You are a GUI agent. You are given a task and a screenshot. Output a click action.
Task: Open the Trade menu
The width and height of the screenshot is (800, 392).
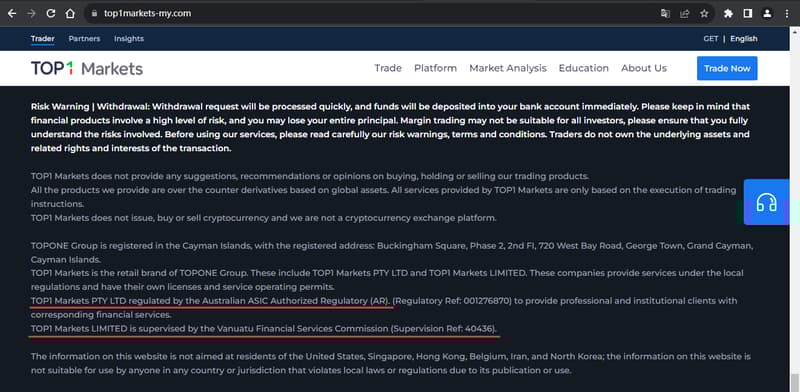coord(388,68)
